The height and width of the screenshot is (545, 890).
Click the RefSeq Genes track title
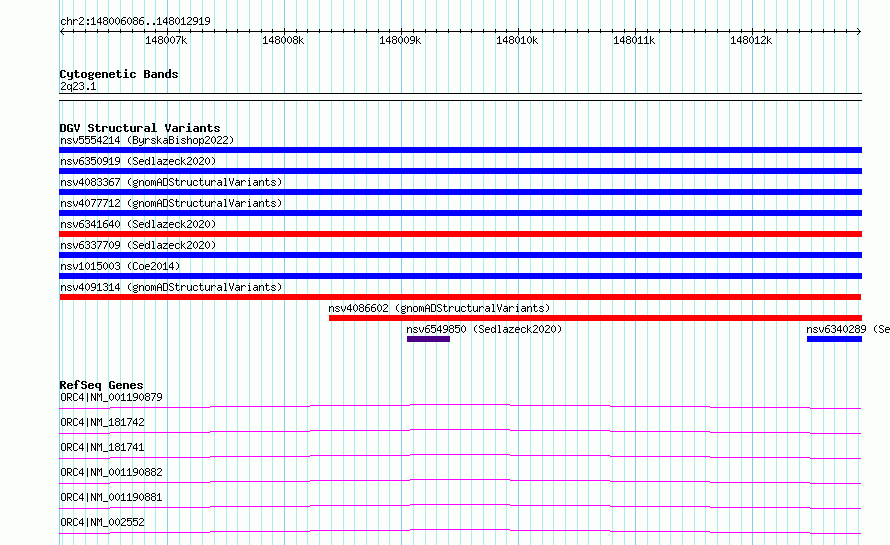pyautogui.click(x=101, y=385)
